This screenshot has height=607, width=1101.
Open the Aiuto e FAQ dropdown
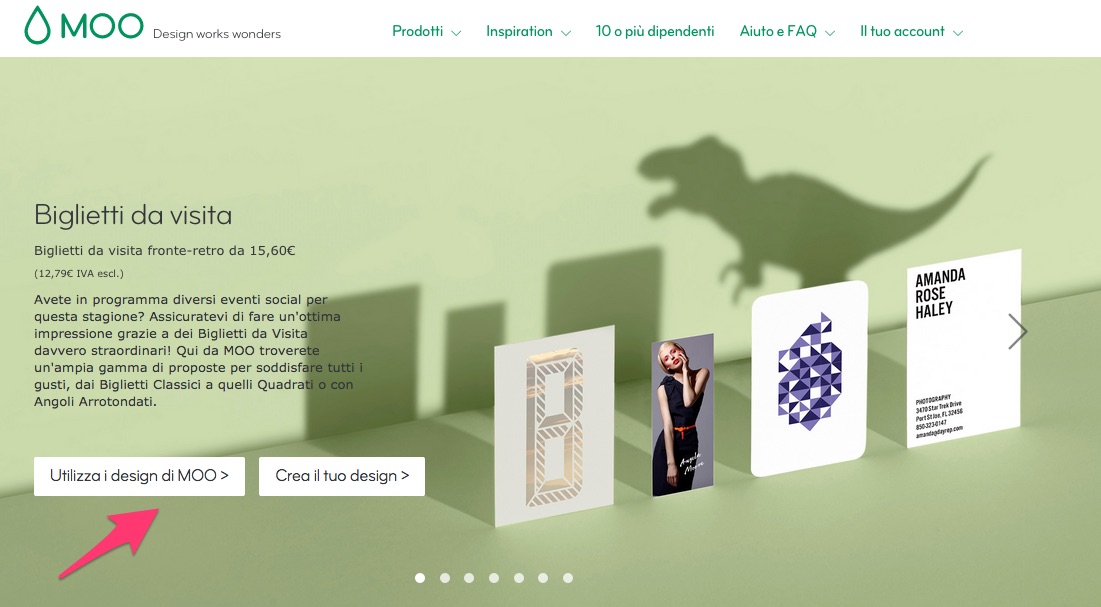(x=787, y=32)
